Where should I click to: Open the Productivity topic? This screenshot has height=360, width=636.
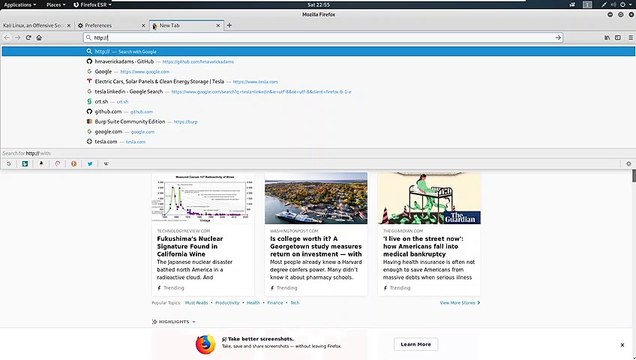(227, 303)
